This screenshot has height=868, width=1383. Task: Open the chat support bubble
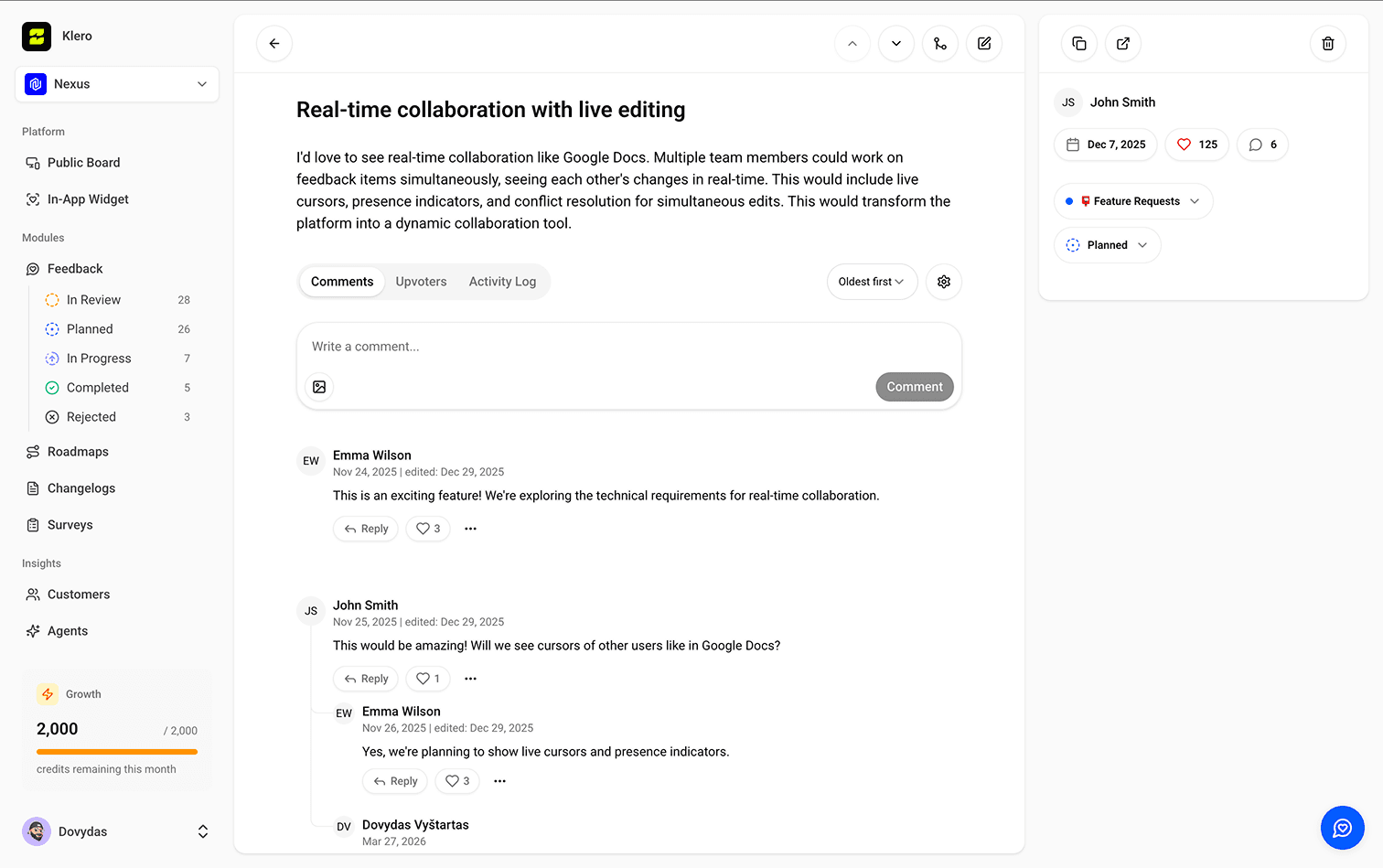(x=1343, y=828)
